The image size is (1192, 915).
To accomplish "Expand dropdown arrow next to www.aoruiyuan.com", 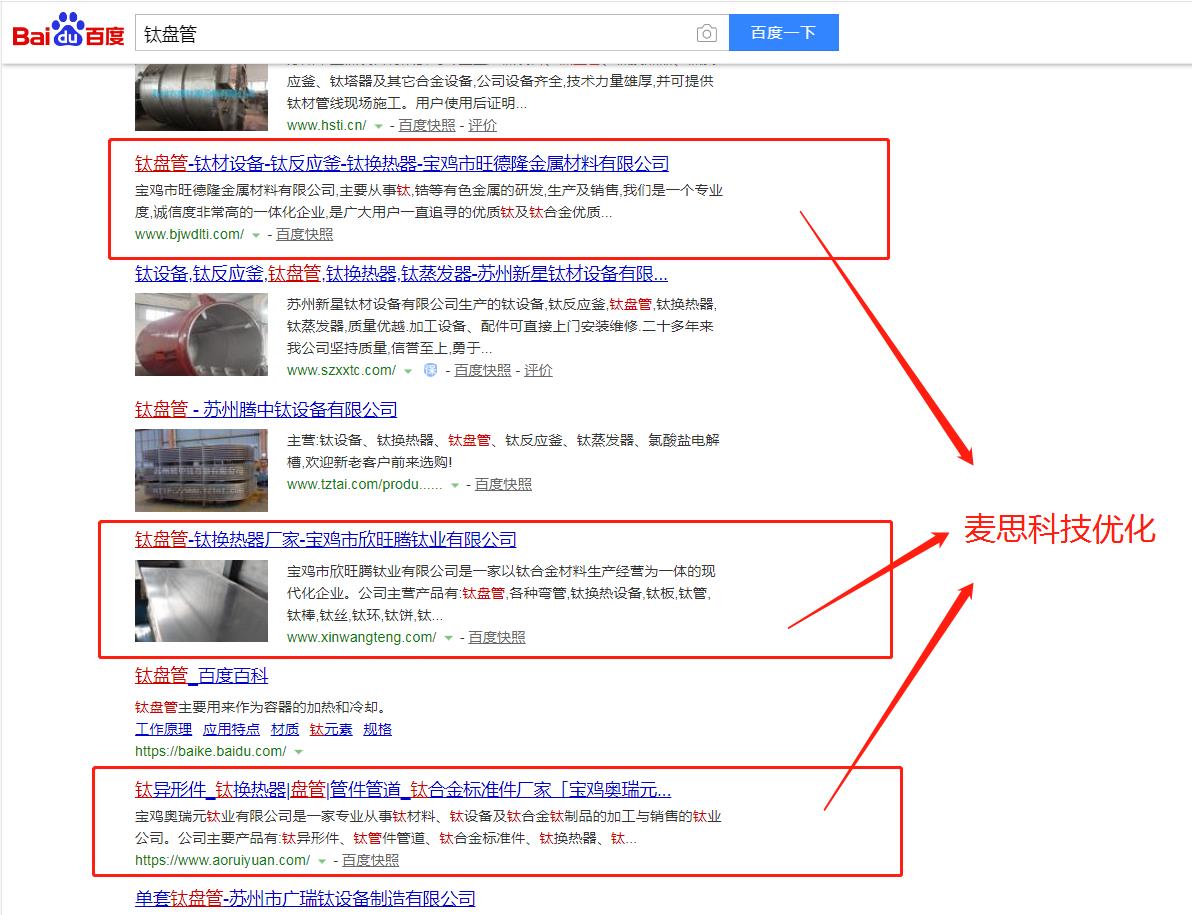I will click(322, 861).
